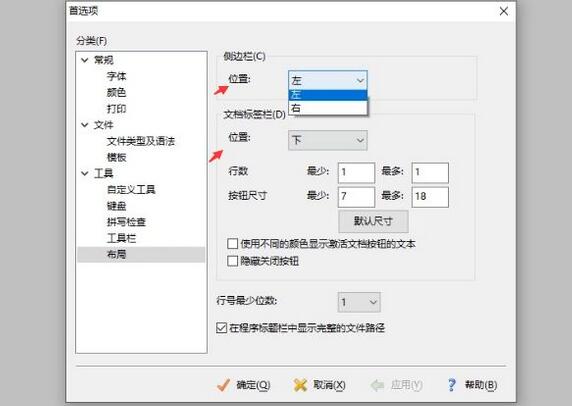Click the 常规 category label
Viewport: 572px width, 406px height.
click(x=104, y=60)
